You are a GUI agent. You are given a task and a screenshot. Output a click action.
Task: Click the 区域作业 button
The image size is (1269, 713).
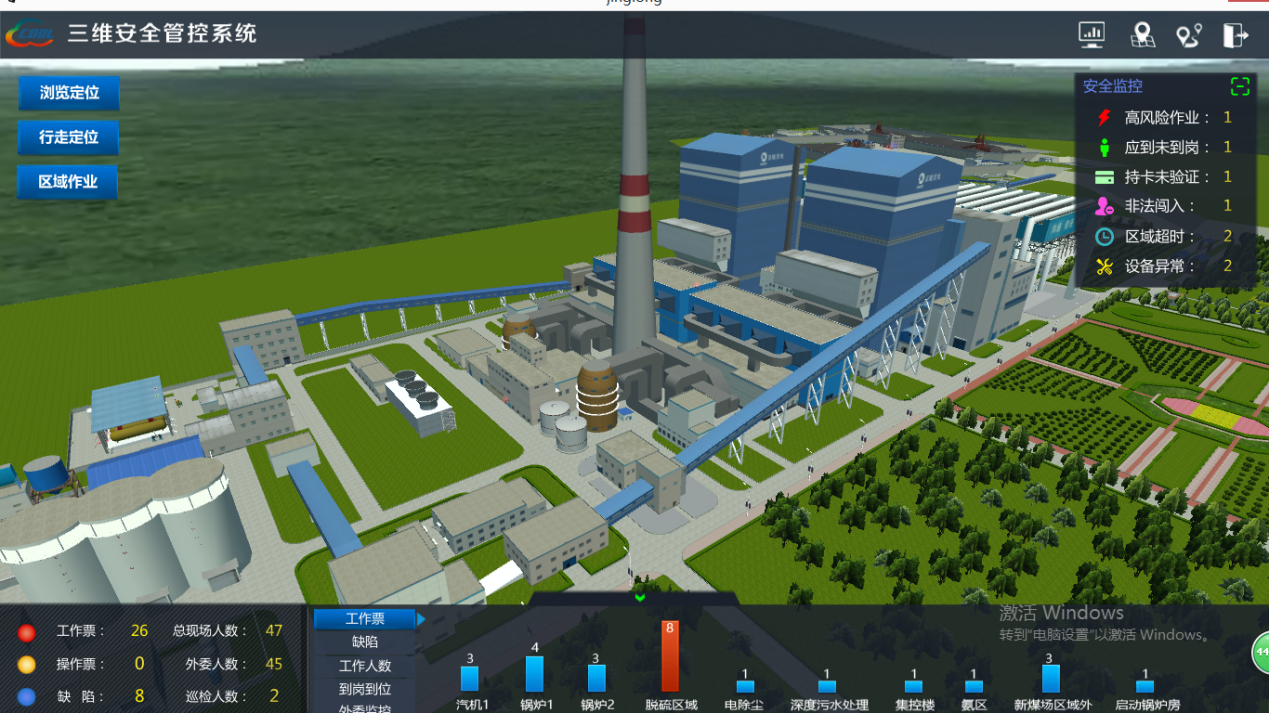pos(69,182)
